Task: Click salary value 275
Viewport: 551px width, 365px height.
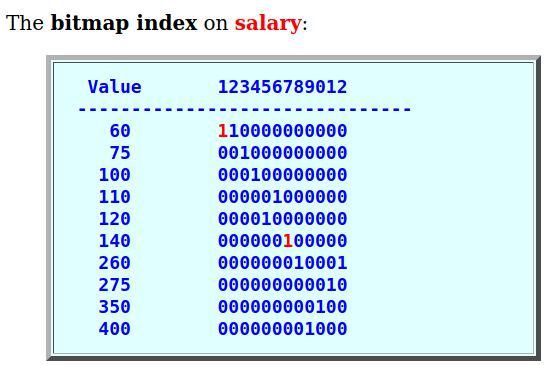Action: pos(115,285)
